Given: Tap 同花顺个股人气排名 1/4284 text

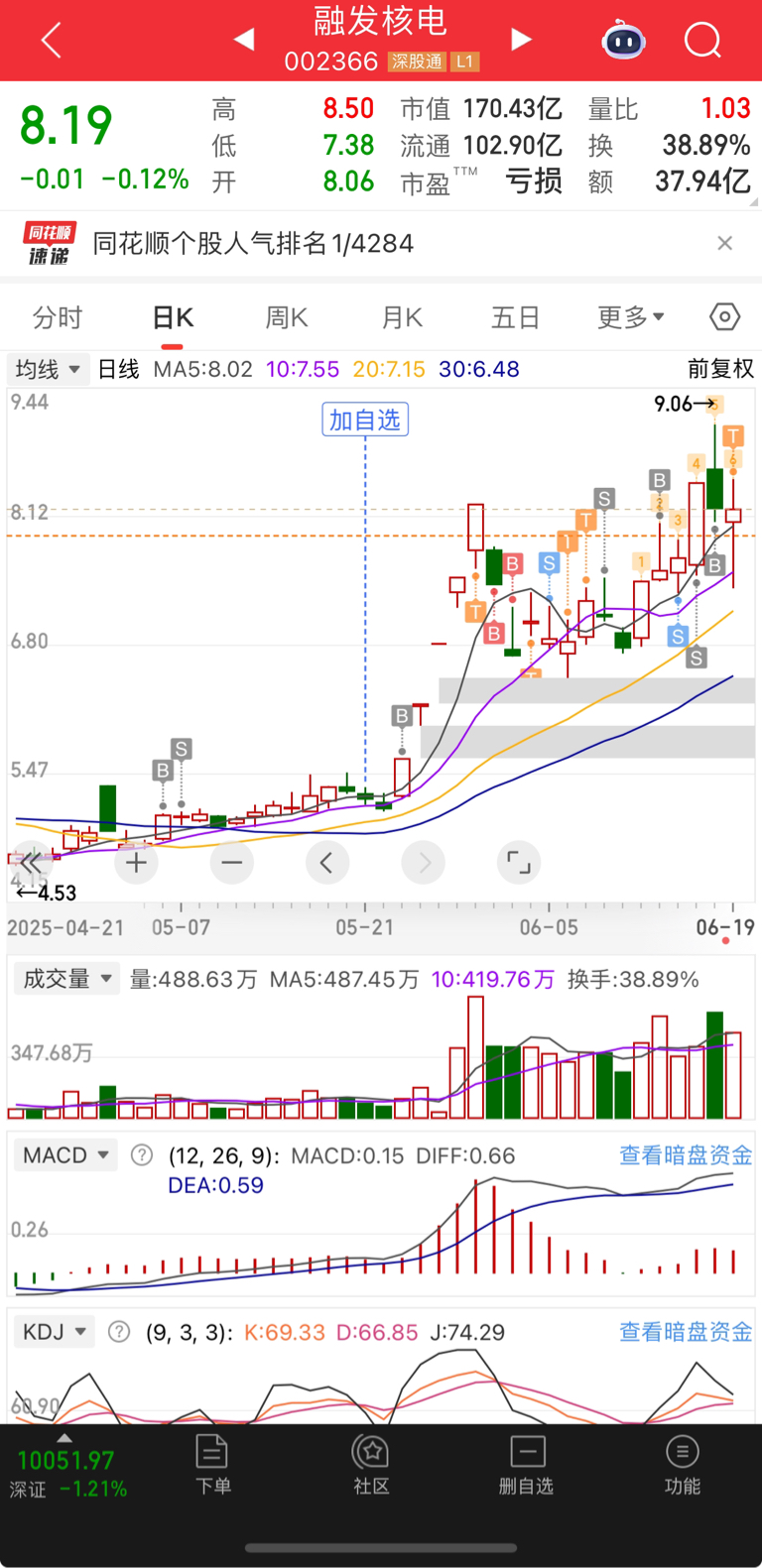Looking at the screenshot, I should click(x=253, y=244).
